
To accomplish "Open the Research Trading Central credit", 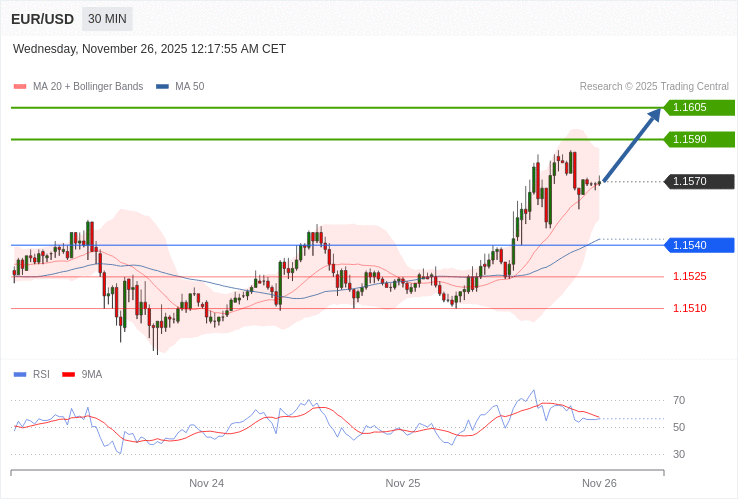I will click(654, 87).
